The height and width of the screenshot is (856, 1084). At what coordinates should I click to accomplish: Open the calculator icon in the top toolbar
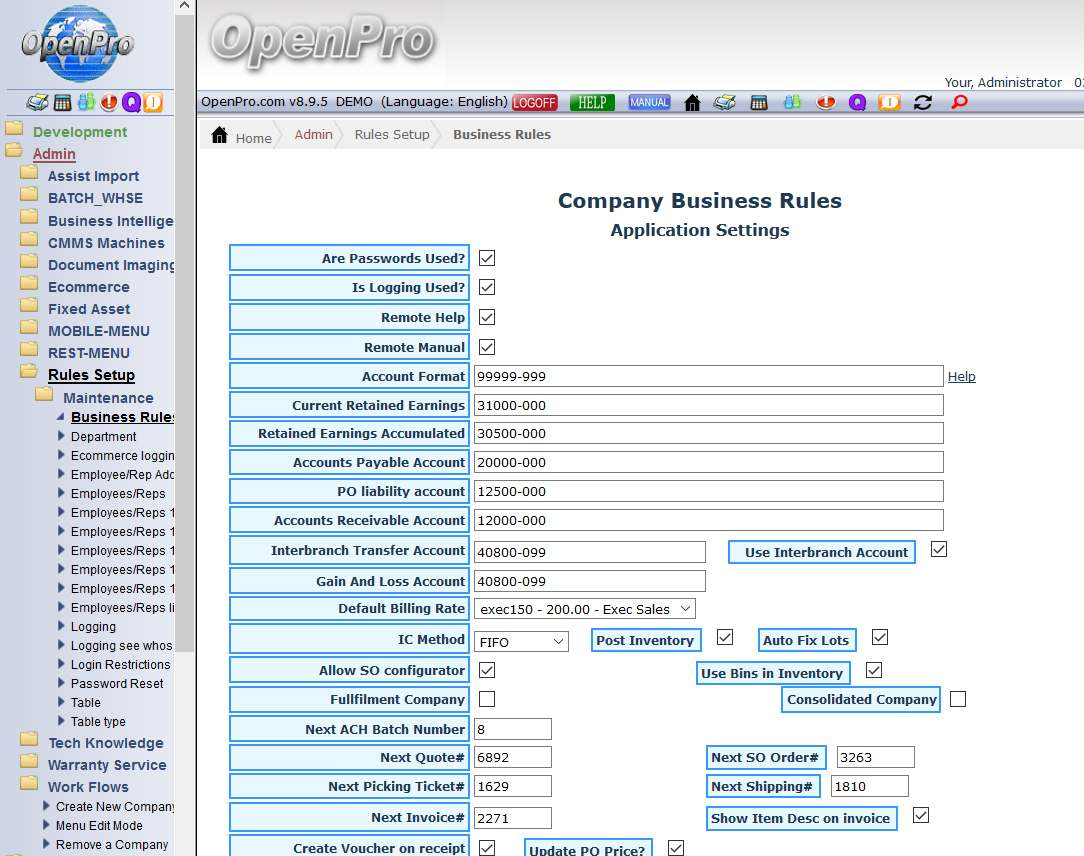[758, 102]
